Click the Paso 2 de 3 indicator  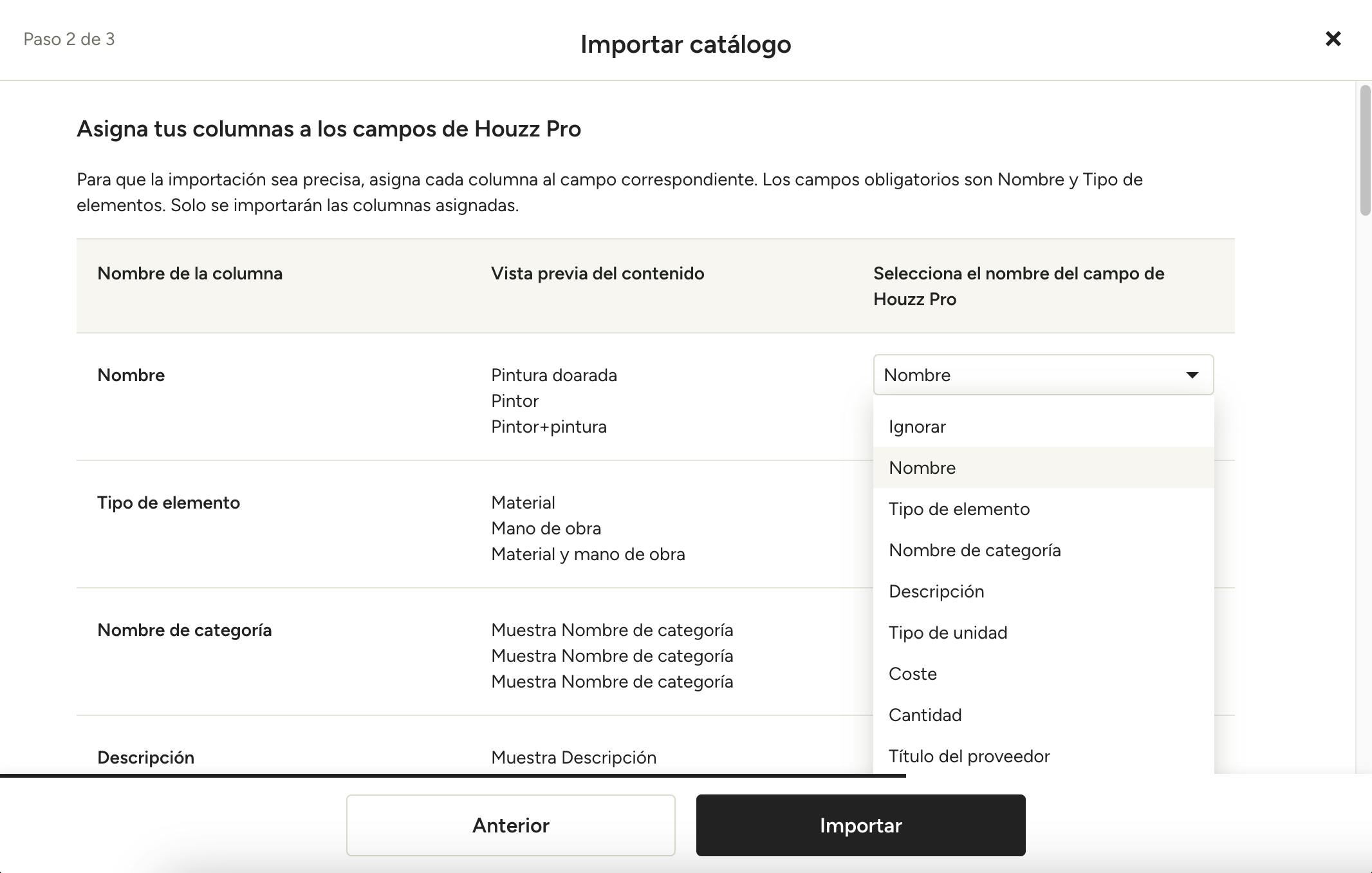click(x=69, y=39)
